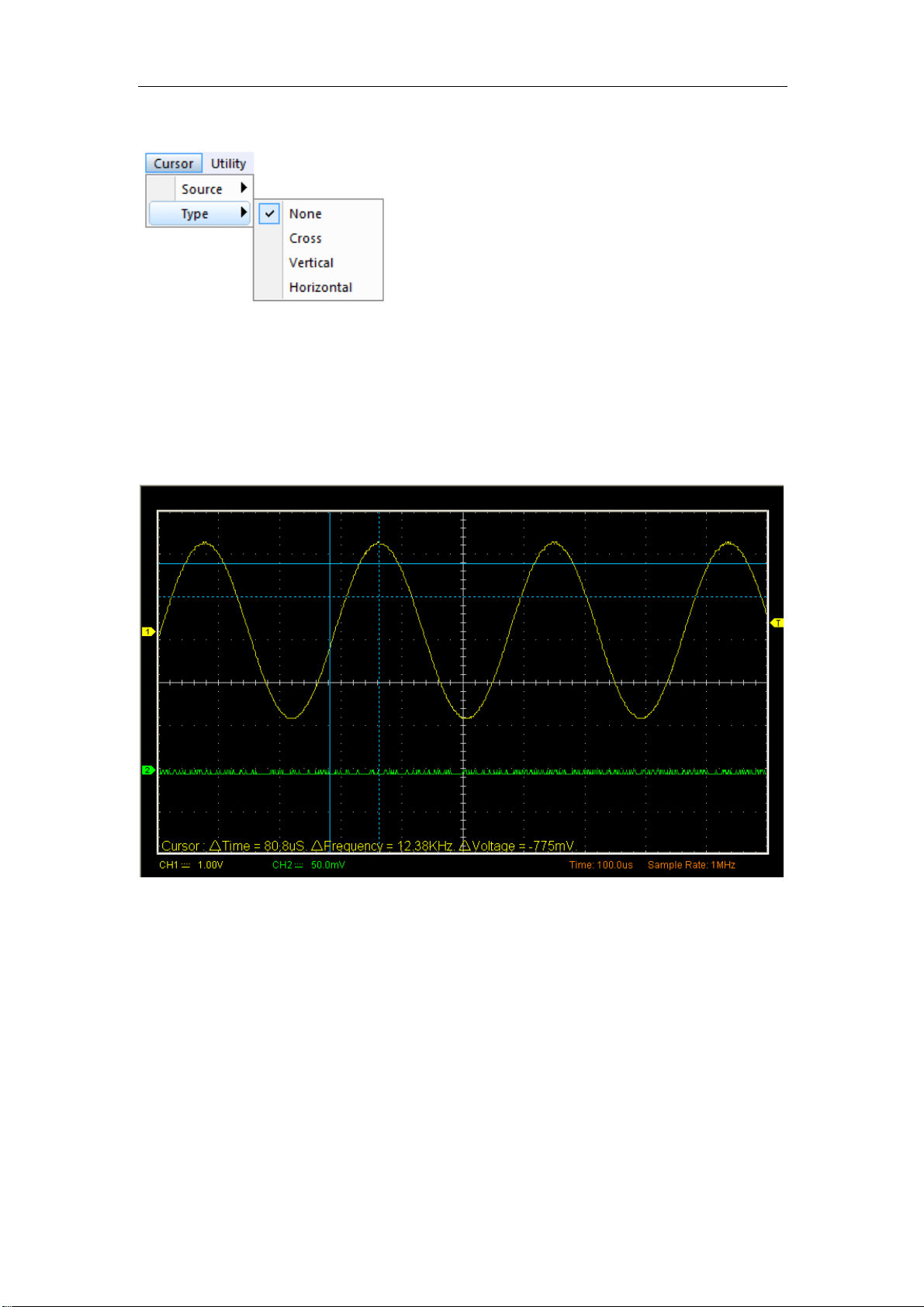Screen dimensions: 924x1307
Task: Click the yellow CH1 level marker
Action: tap(147, 632)
